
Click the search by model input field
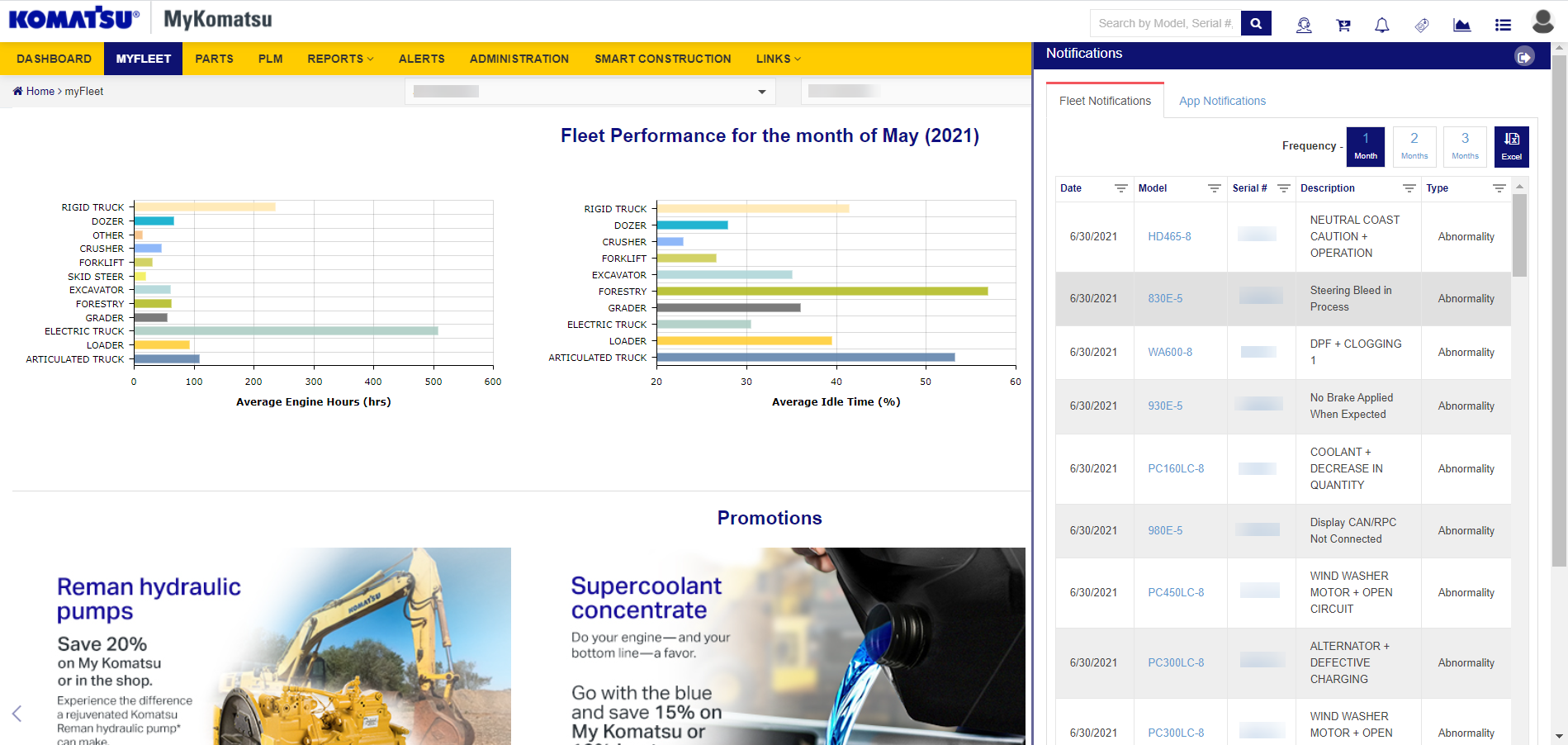(1165, 23)
